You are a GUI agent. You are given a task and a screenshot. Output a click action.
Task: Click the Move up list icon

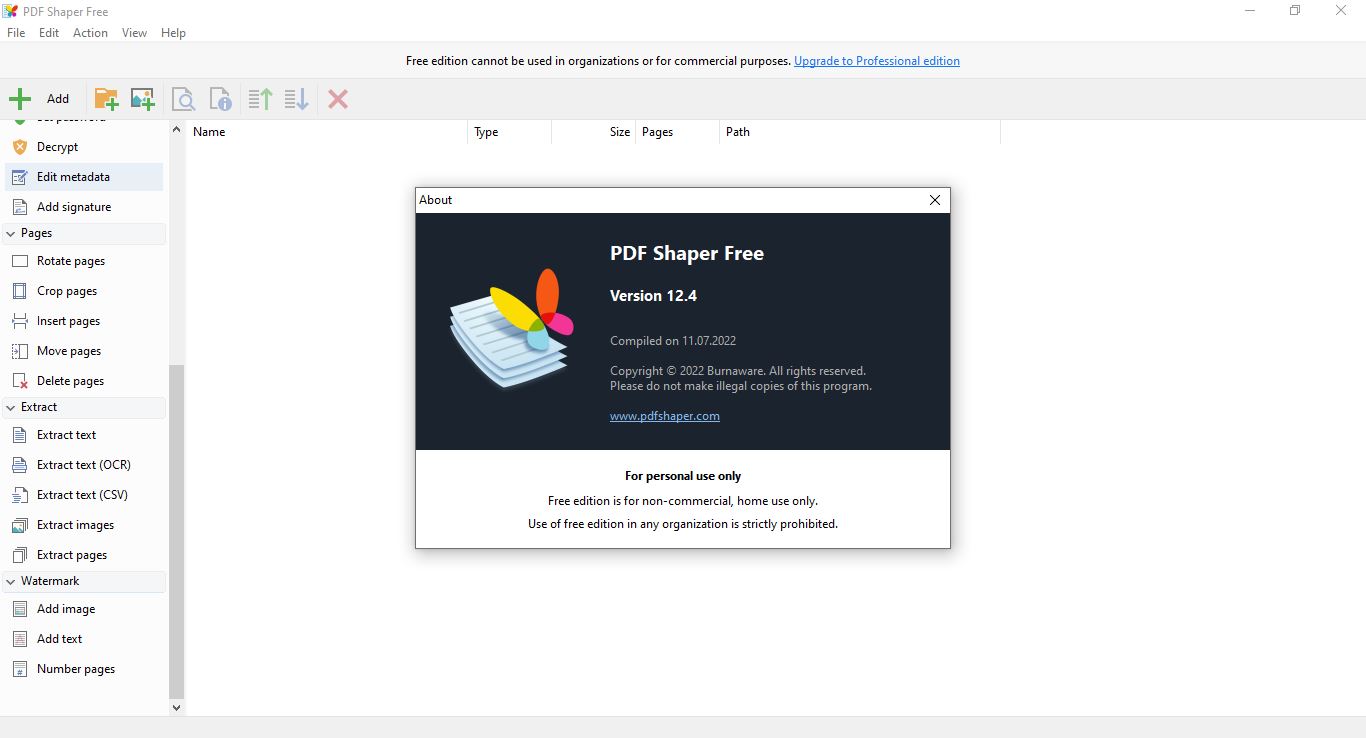click(x=260, y=98)
